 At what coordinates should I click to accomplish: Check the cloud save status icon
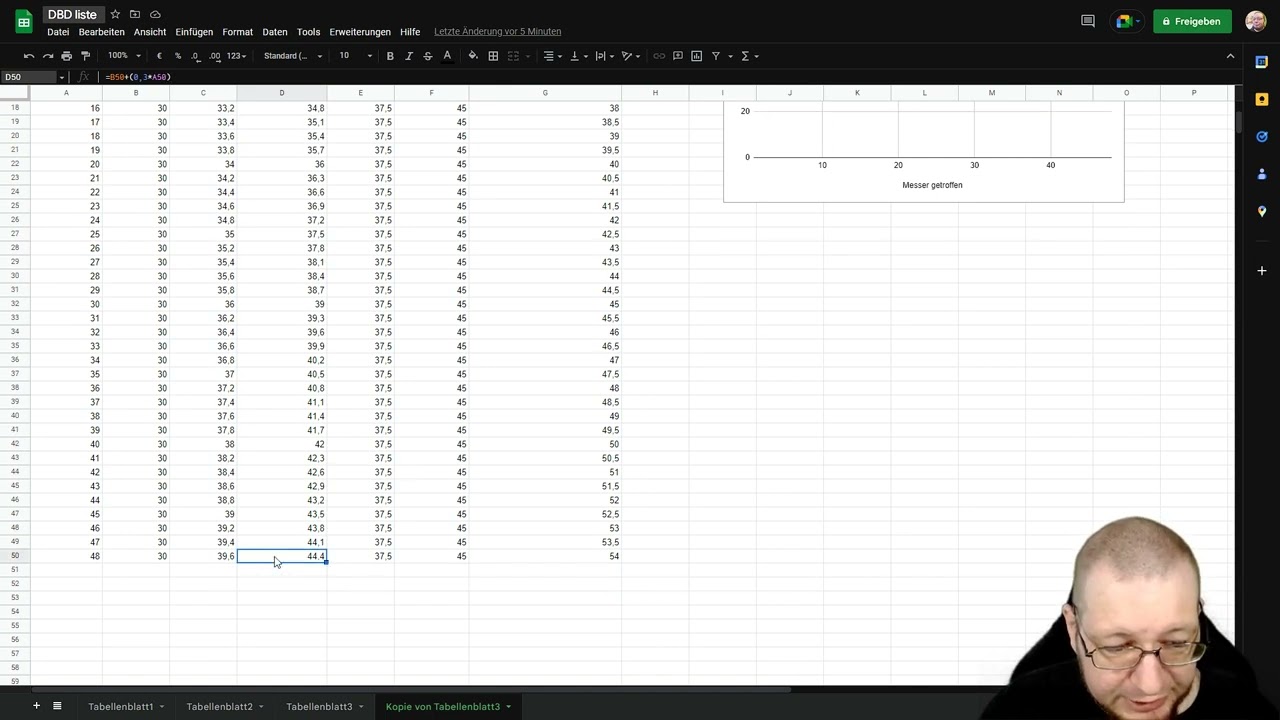155,14
